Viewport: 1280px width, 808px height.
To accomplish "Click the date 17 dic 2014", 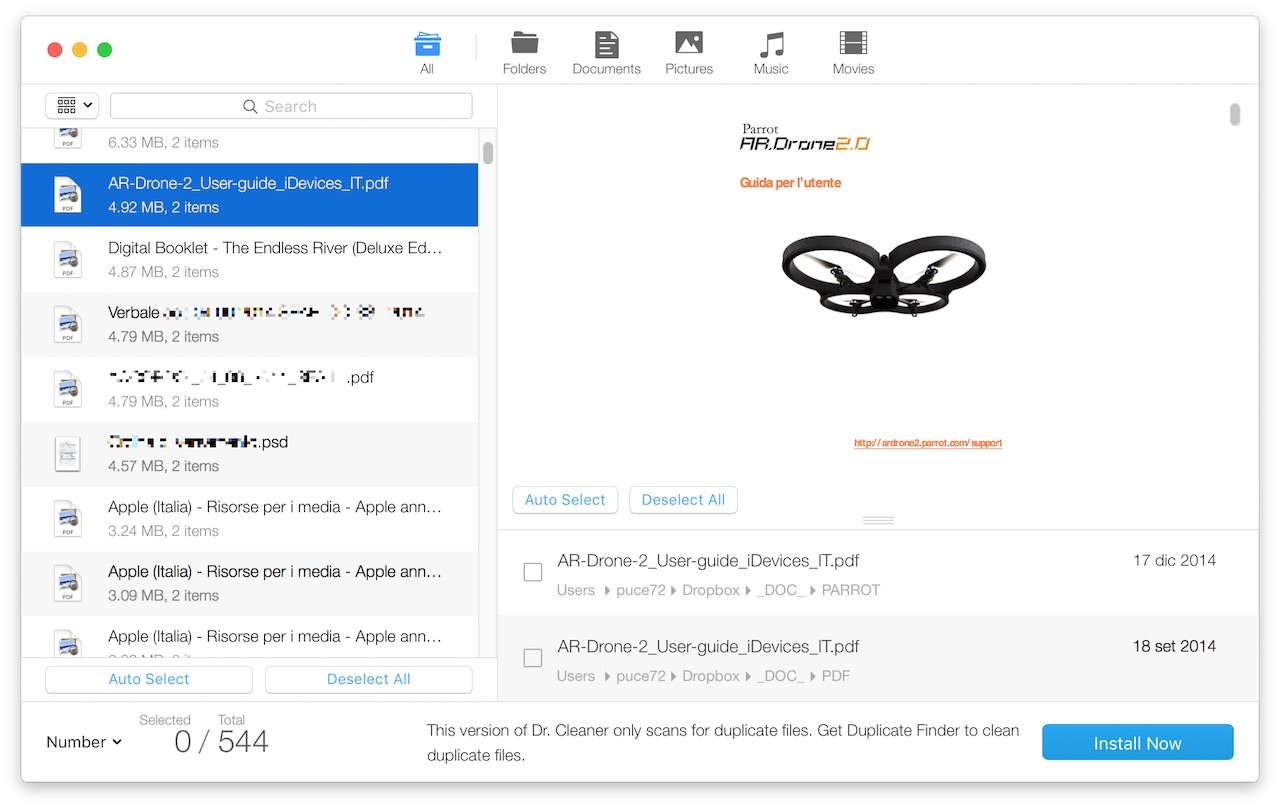I will click(x=1174, y=560).
